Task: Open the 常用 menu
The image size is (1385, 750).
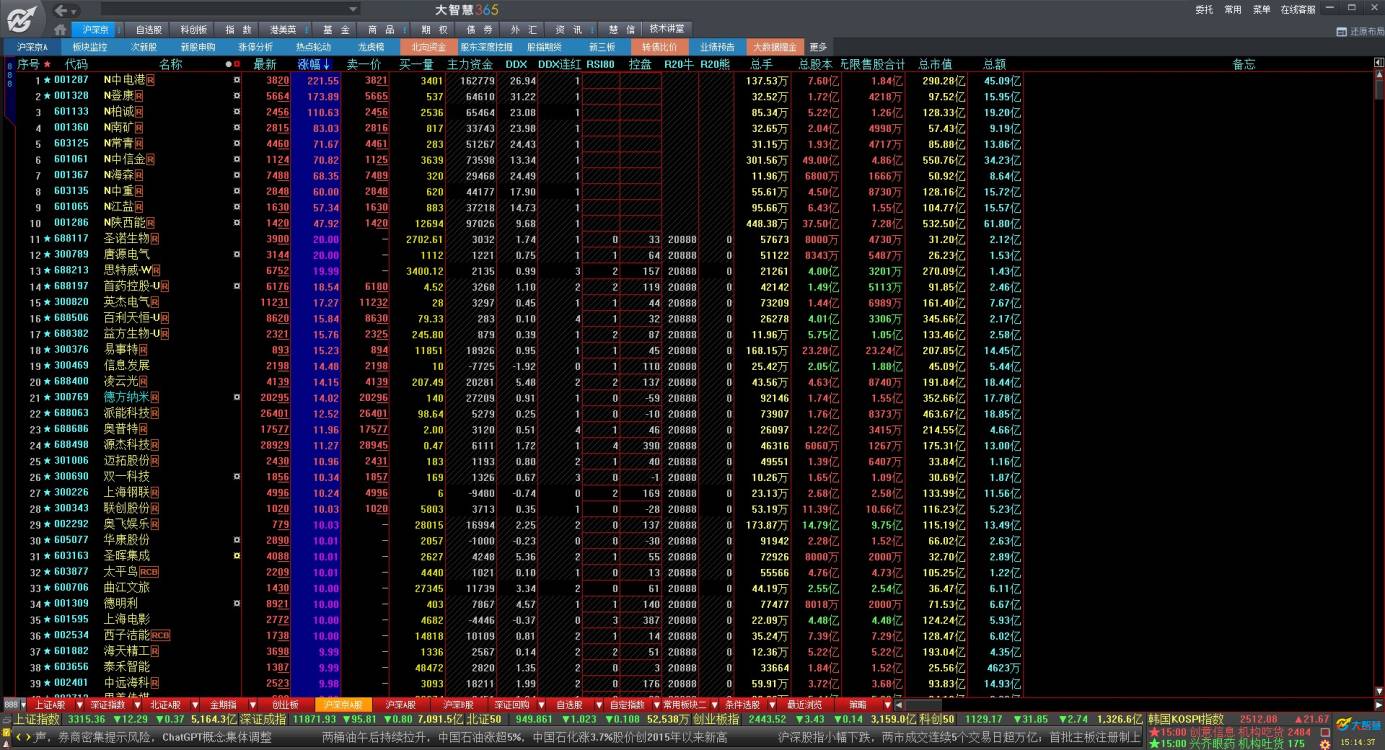Action: point(1233,9)
